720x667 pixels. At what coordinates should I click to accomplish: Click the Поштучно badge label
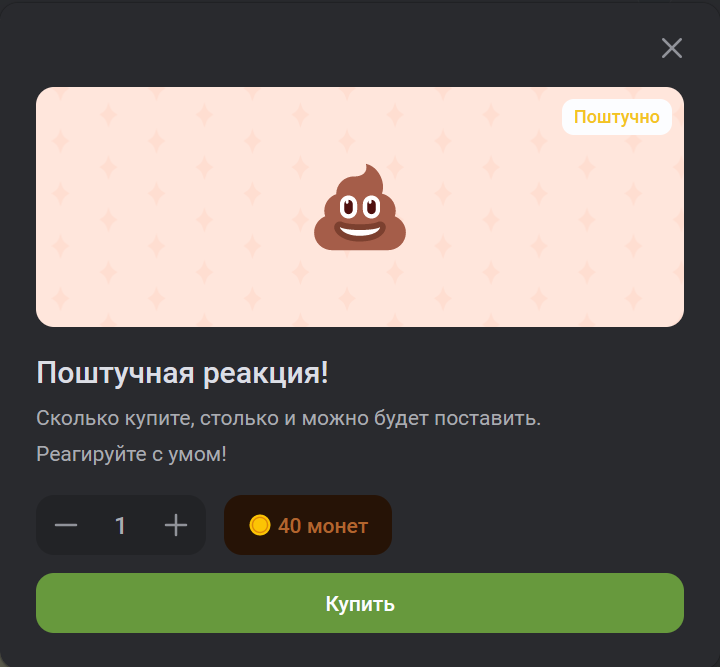click(x=617, y=117)
